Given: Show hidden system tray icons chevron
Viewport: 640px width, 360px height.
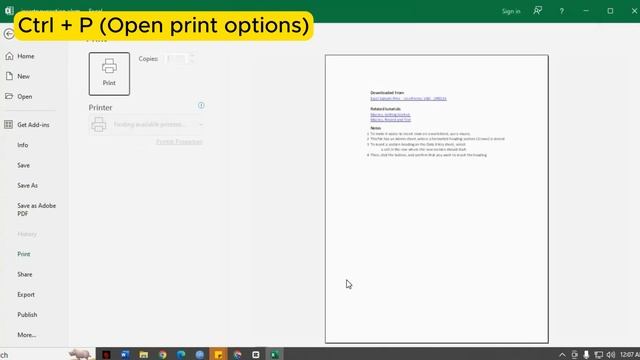Looking at the screenshot, I should (562, 355).
